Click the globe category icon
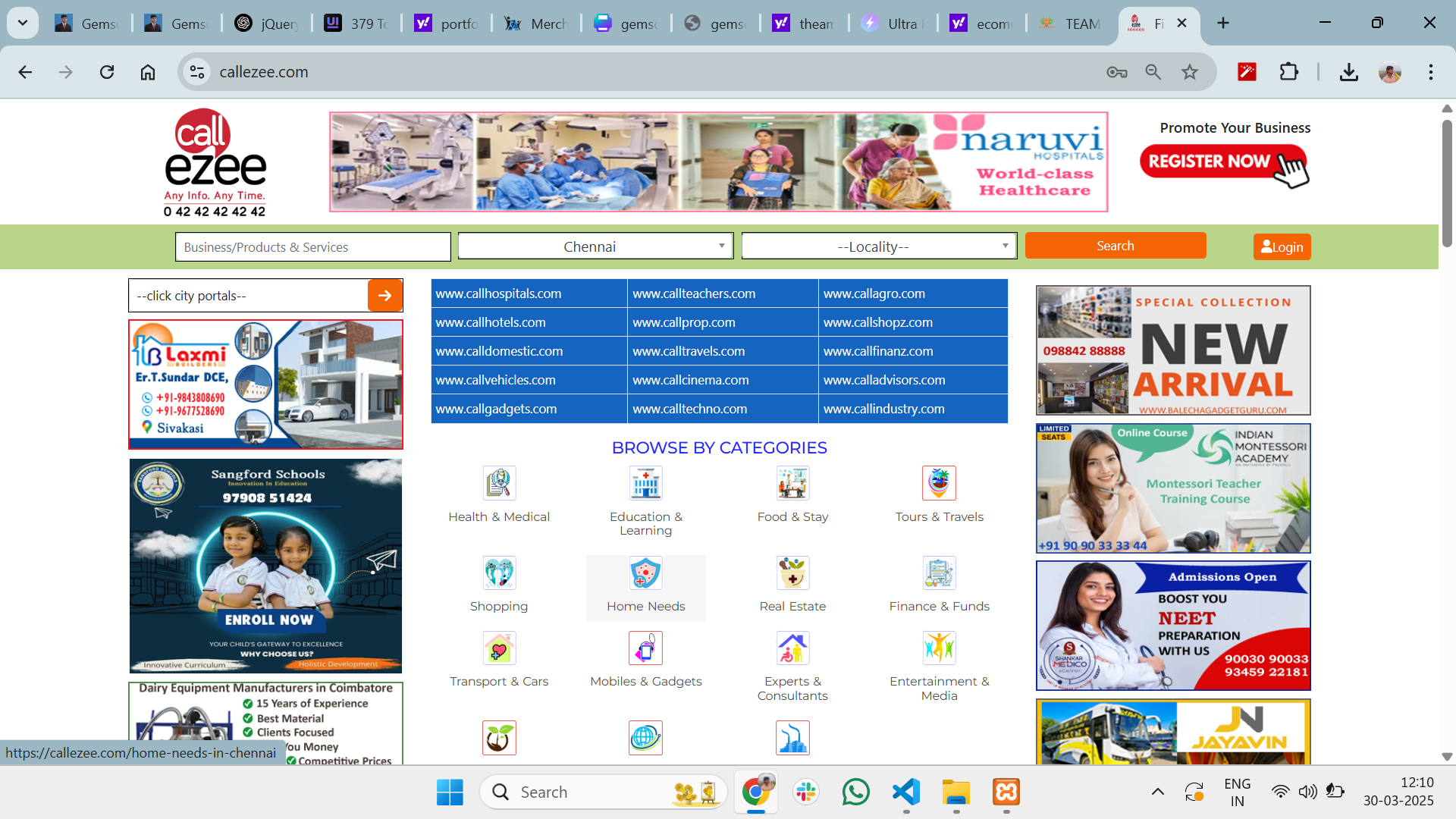1456x819 pixels. 645,737
